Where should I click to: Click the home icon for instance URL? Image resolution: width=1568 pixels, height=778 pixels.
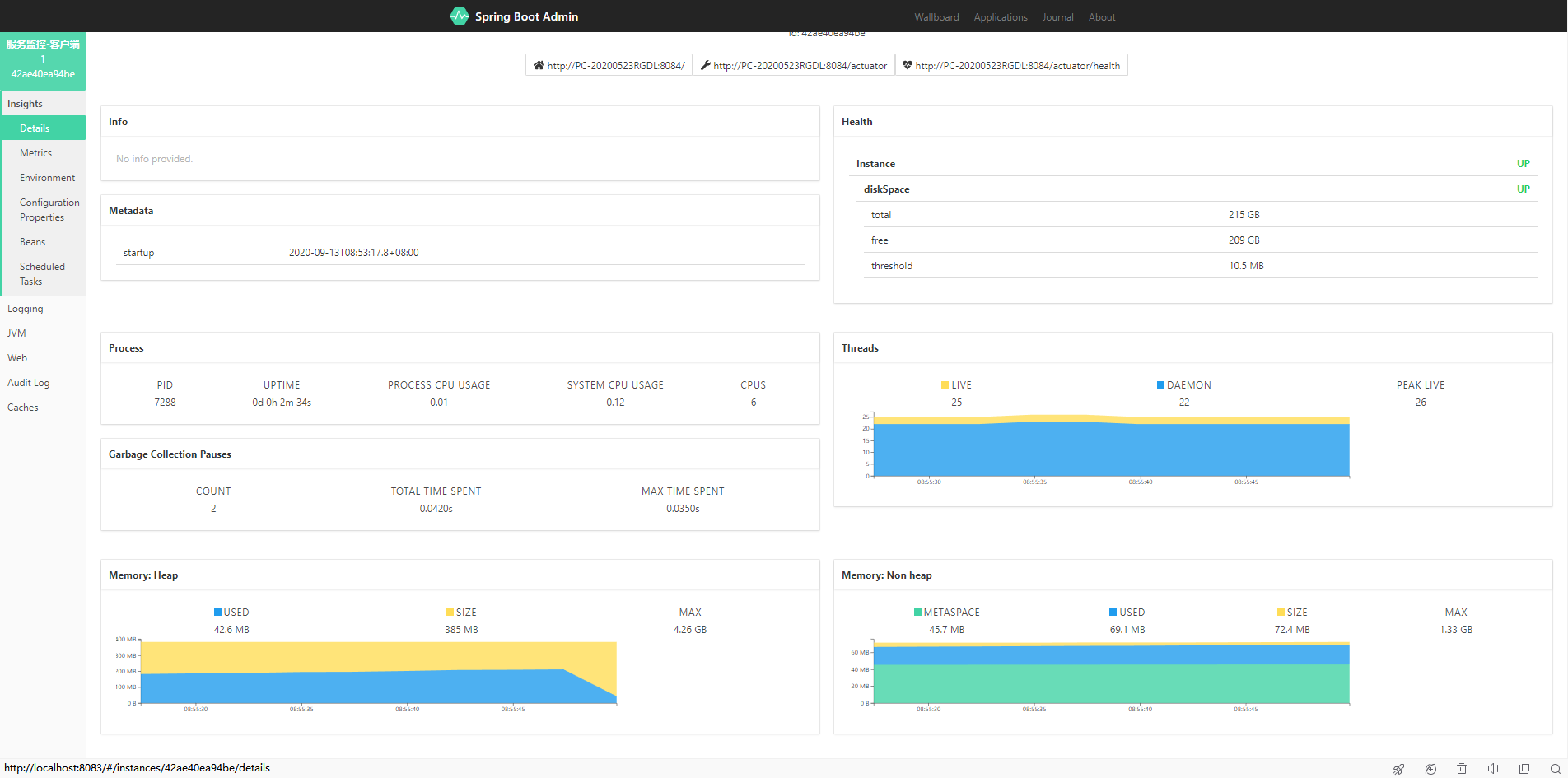539,65
